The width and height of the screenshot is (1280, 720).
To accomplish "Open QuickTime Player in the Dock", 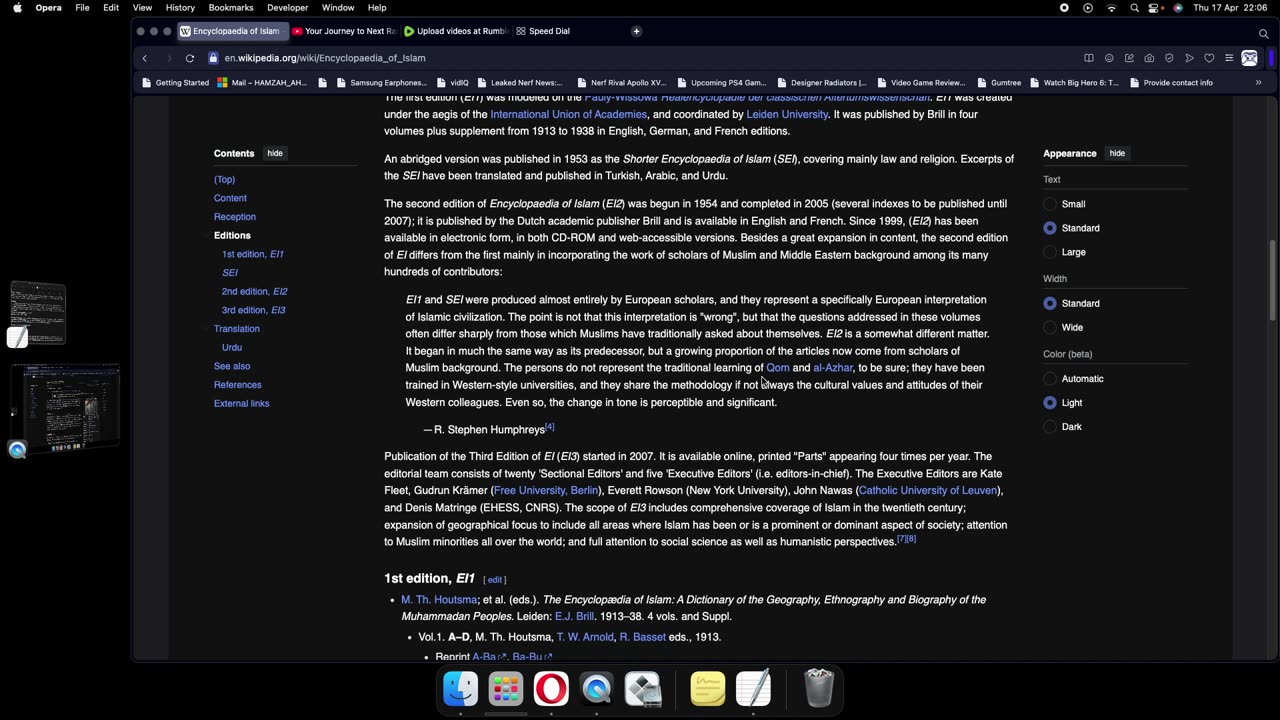I will point(597,688).
